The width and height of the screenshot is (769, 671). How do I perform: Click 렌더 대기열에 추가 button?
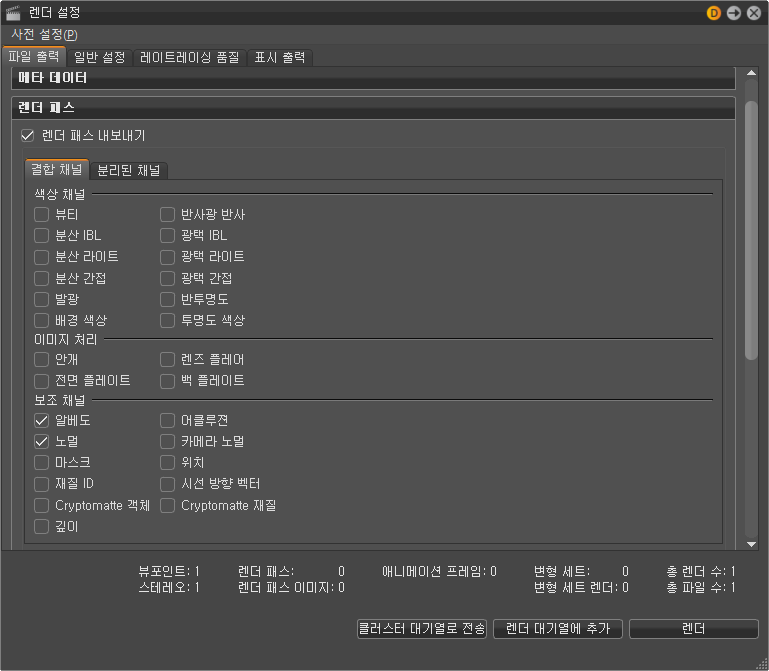pos(558,629)
